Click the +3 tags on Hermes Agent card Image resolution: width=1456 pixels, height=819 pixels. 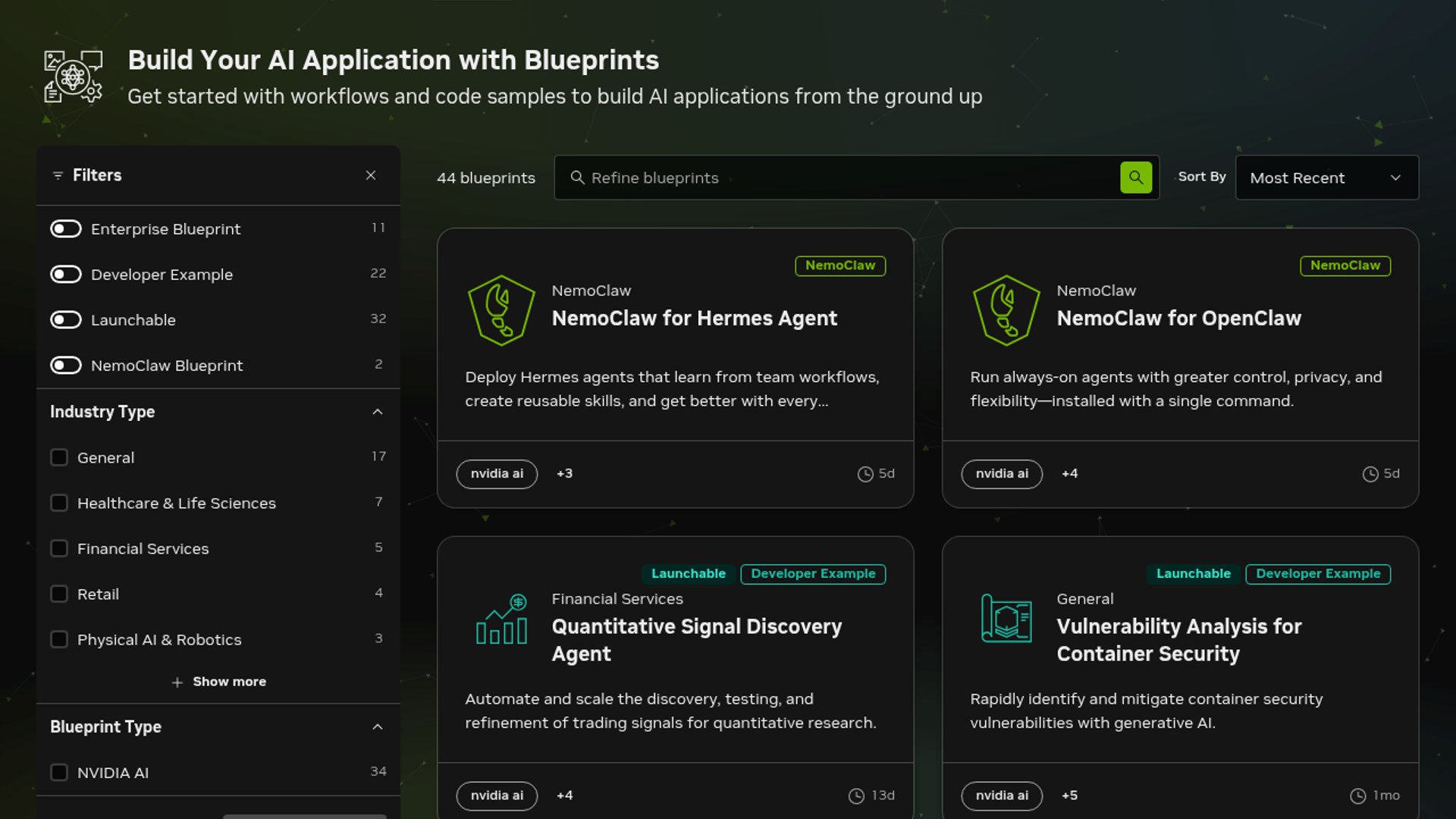565,474
